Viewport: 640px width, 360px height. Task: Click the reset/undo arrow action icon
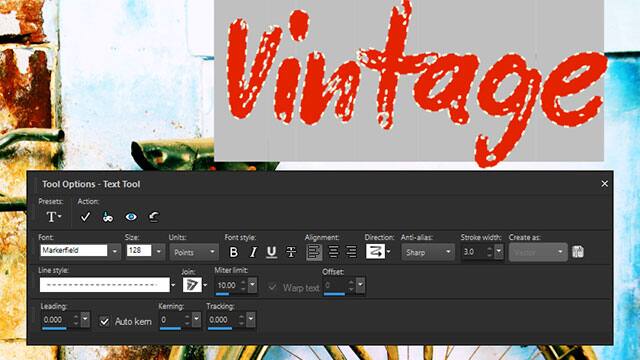click(x=154, y=217)
